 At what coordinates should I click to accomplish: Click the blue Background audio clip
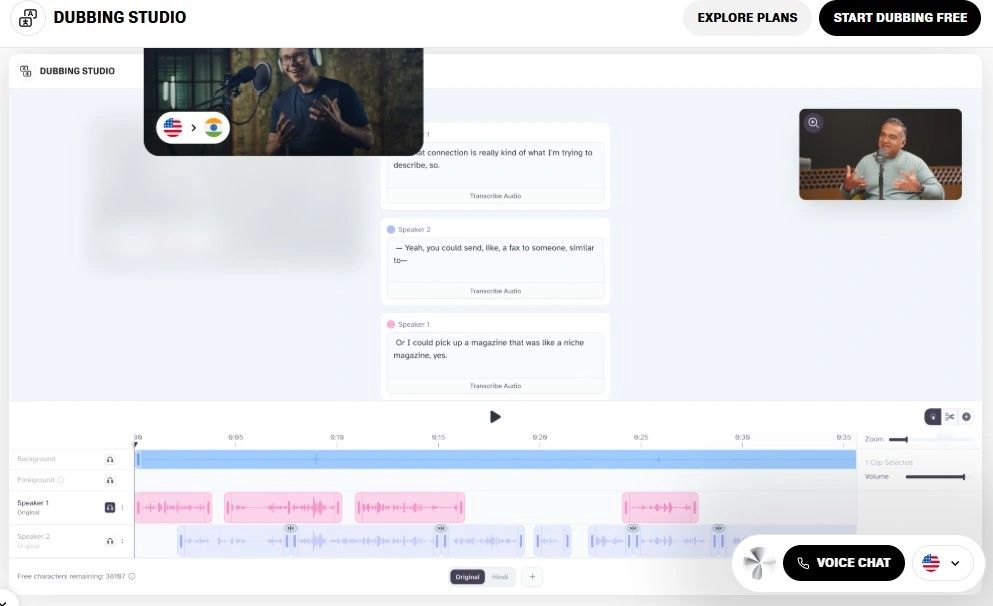[495, 459]
